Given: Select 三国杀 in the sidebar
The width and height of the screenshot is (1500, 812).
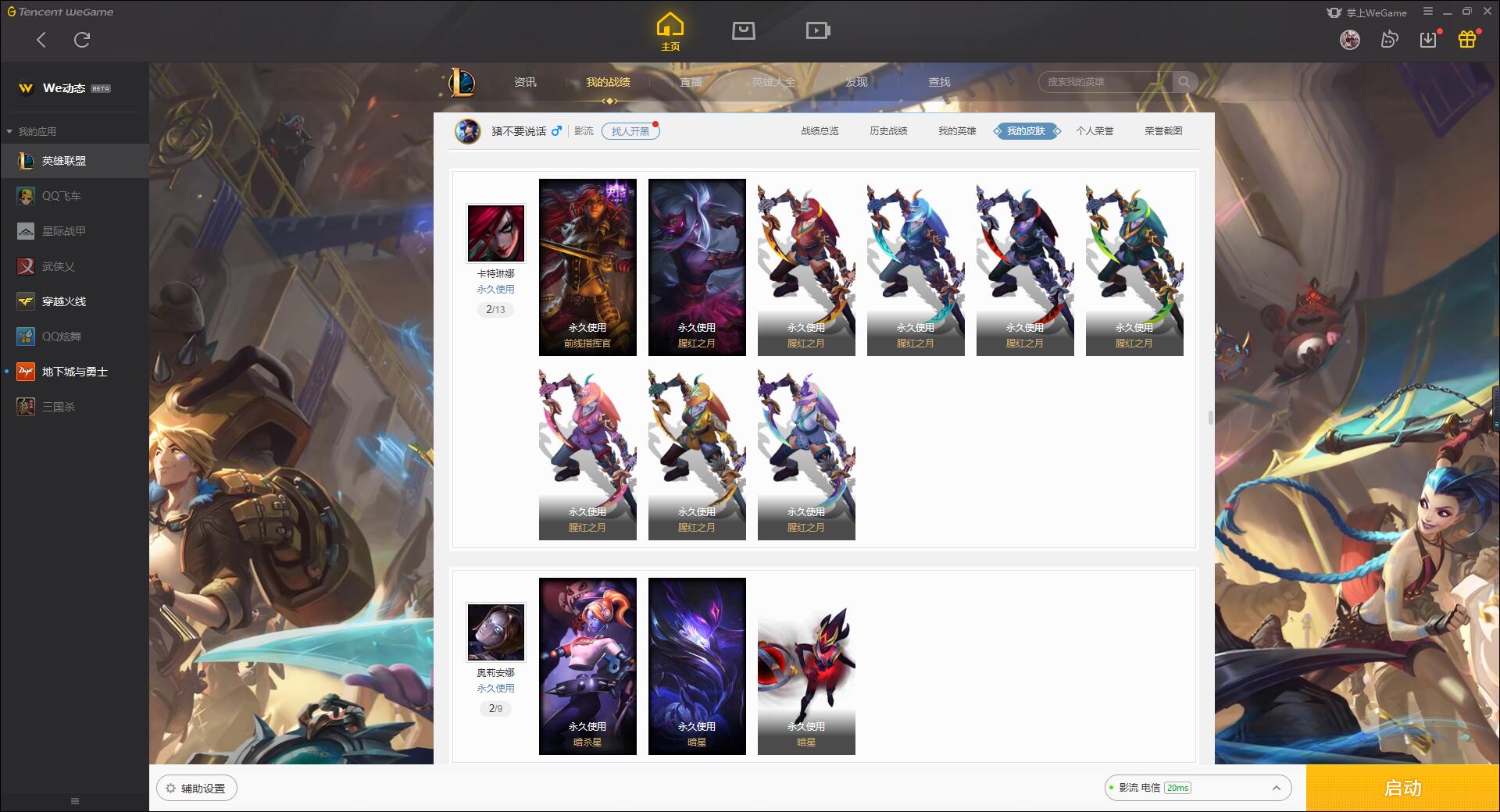Looking at the screenshot, I should click(x=74, y=407).
